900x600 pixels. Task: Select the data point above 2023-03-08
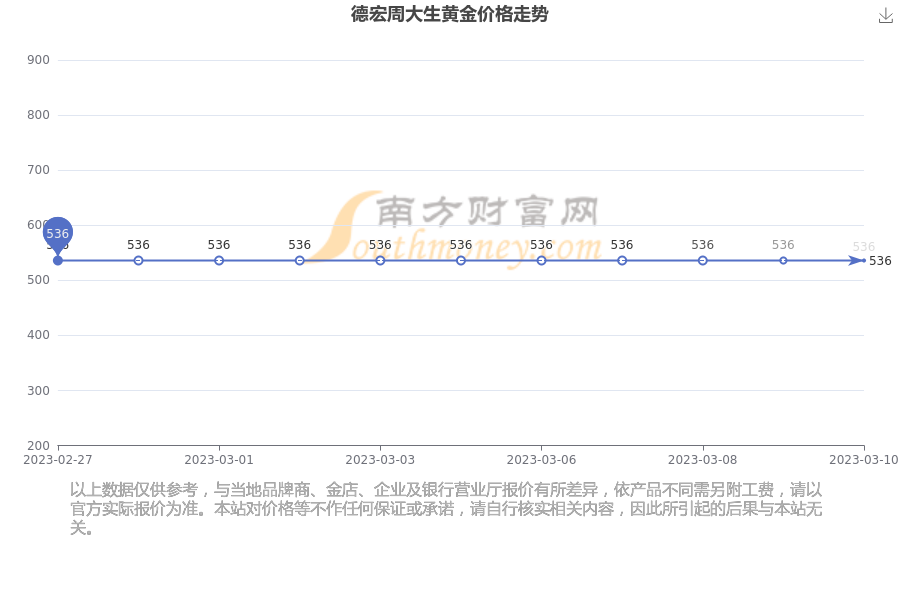tap(703, 261)
